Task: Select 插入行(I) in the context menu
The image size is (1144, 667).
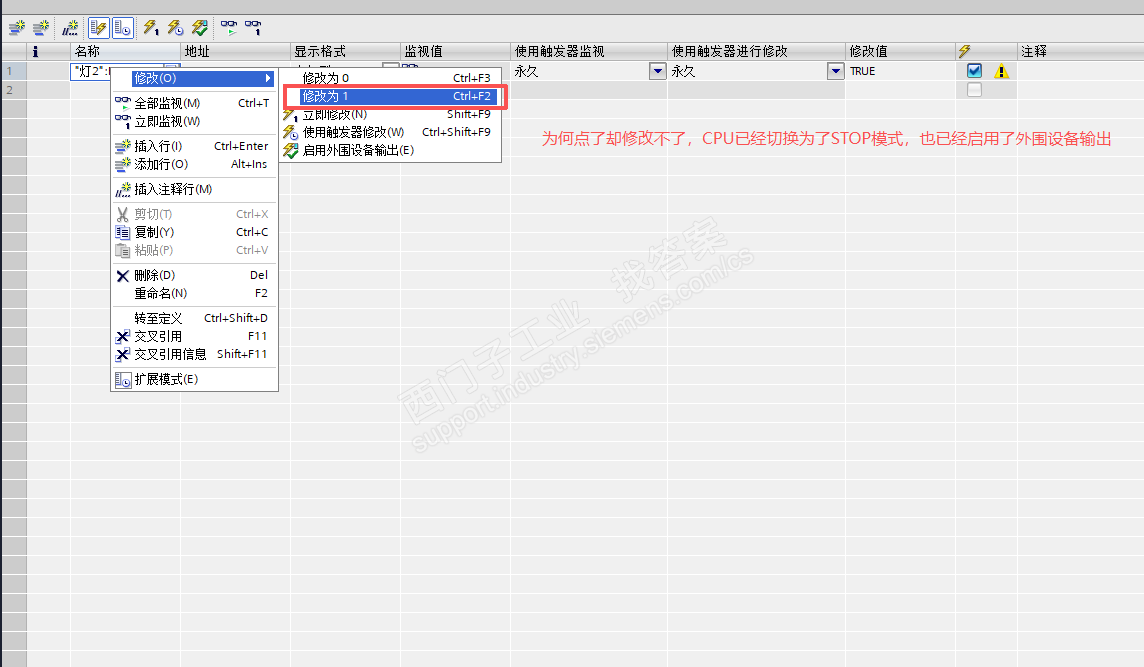Action: tap(194, 146)
